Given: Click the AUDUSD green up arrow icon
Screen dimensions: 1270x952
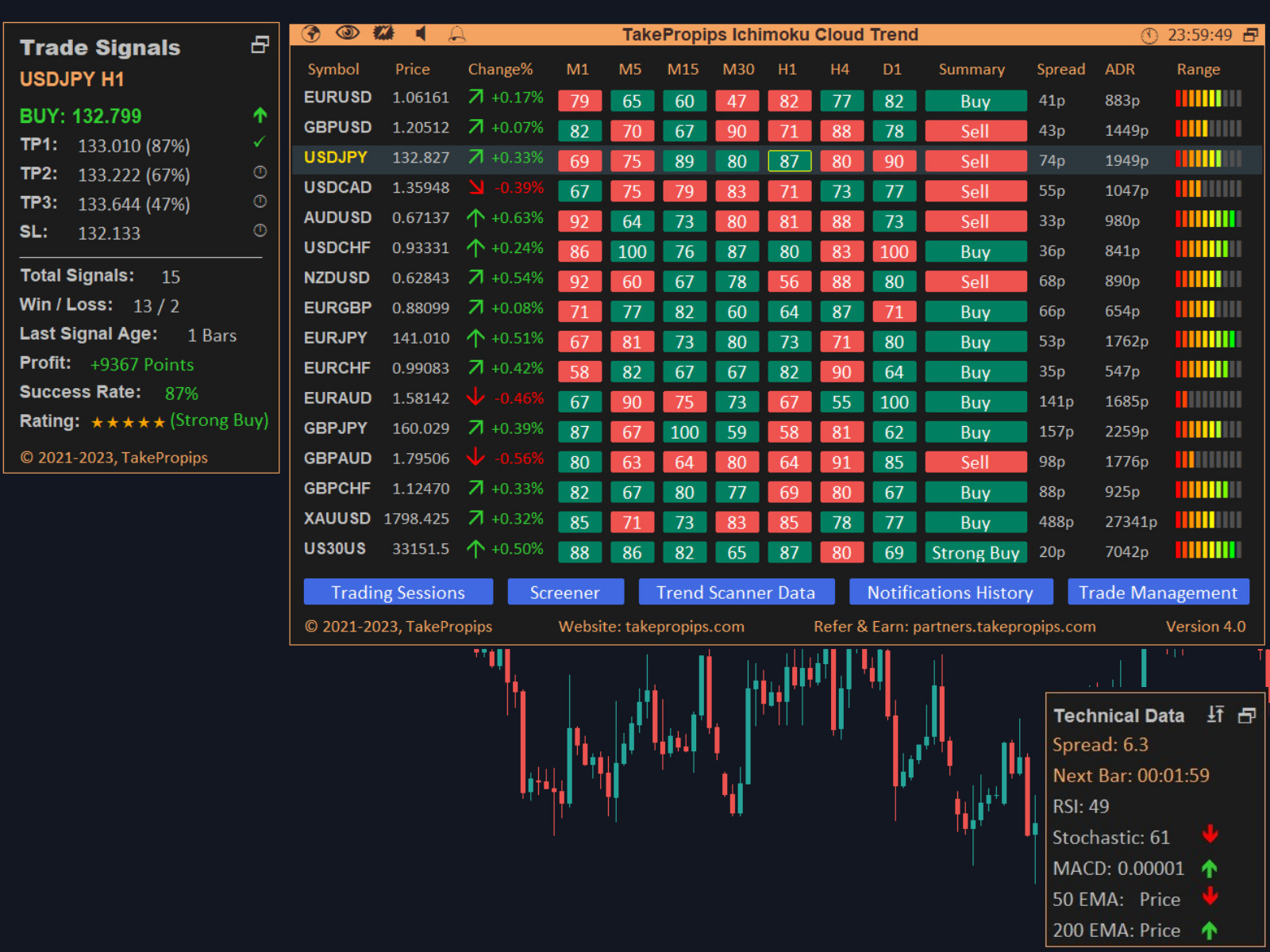Looking at the screenshot, I should click(x=475, y=217).
